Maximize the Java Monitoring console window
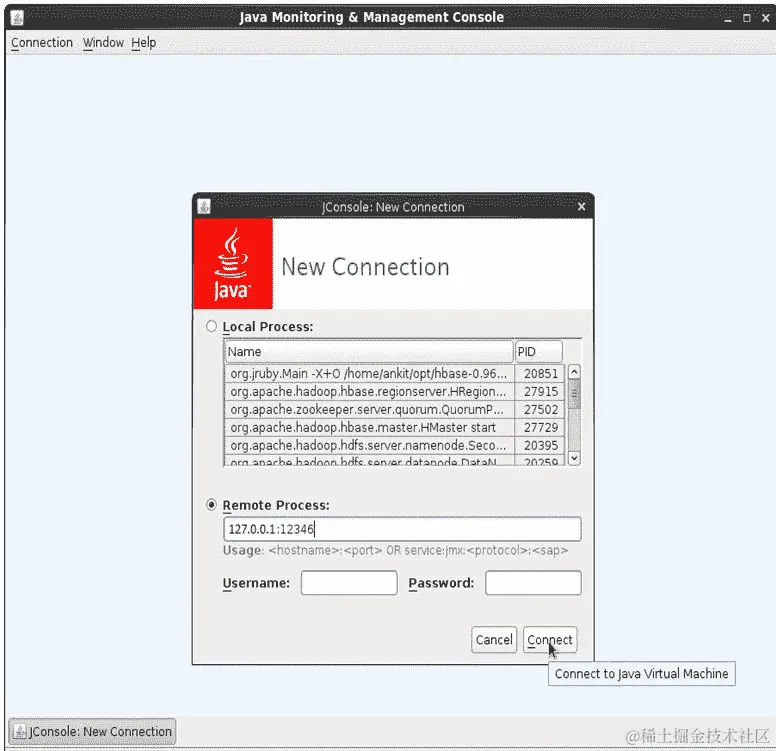 tap(747, 18)
